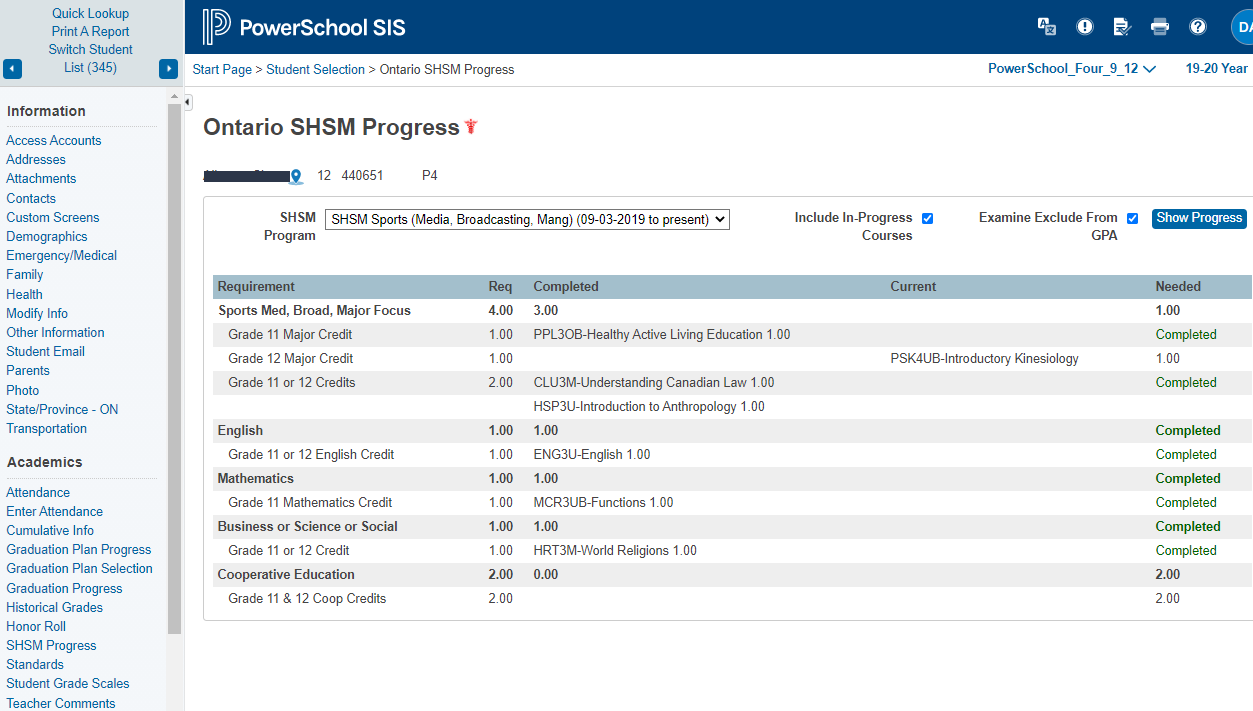Toggle Examine Exclude From GPA checkbox
1253x711 pixels.
point(1132,218)
